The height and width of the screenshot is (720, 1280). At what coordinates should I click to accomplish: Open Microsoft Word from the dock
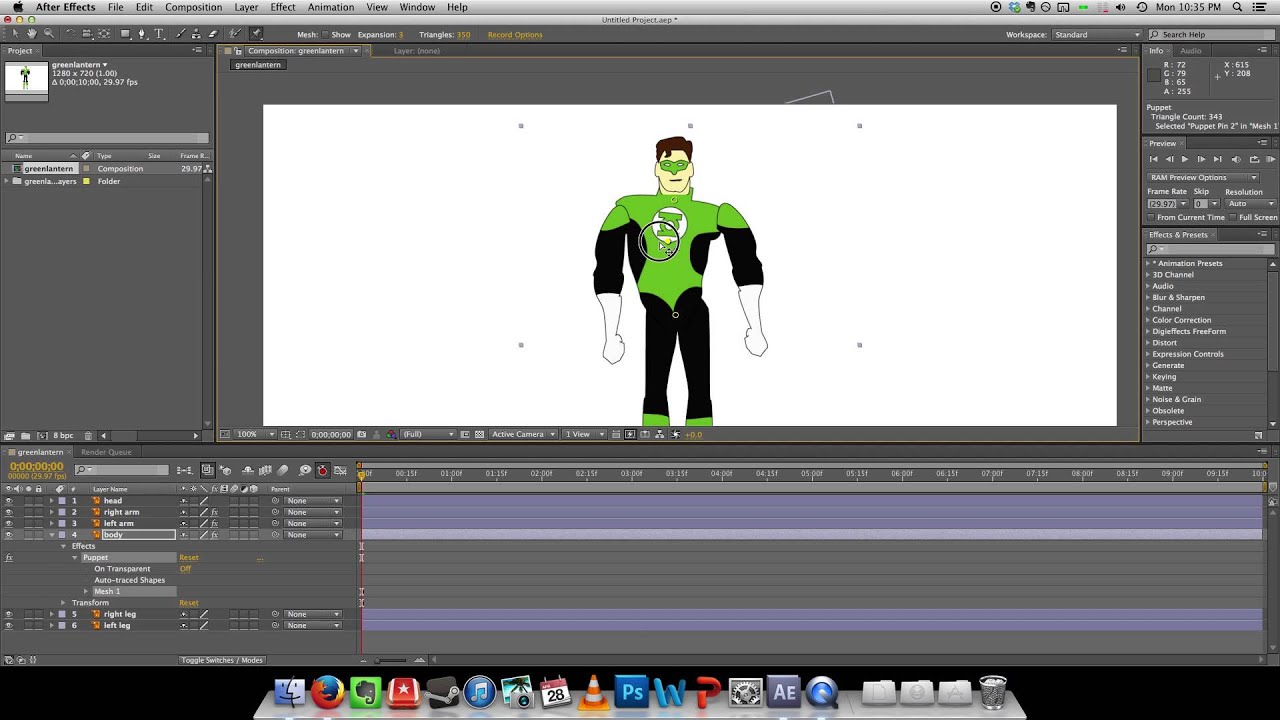click(x=670, y=692)
